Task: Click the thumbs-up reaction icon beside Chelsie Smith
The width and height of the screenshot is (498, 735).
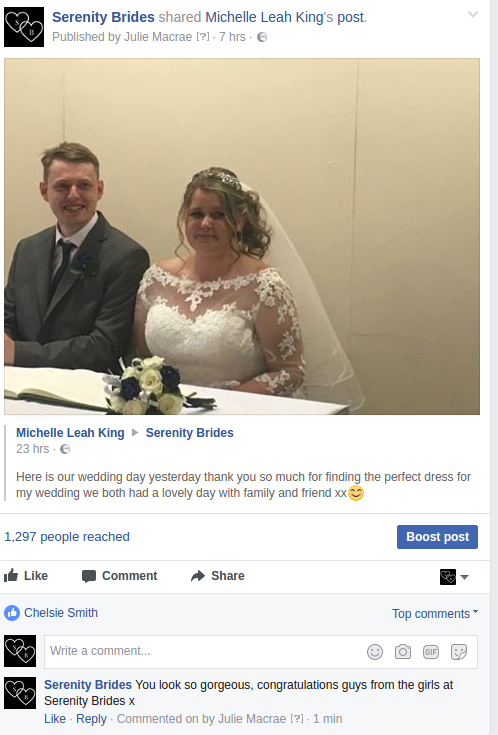Action: tap(12, 613)
